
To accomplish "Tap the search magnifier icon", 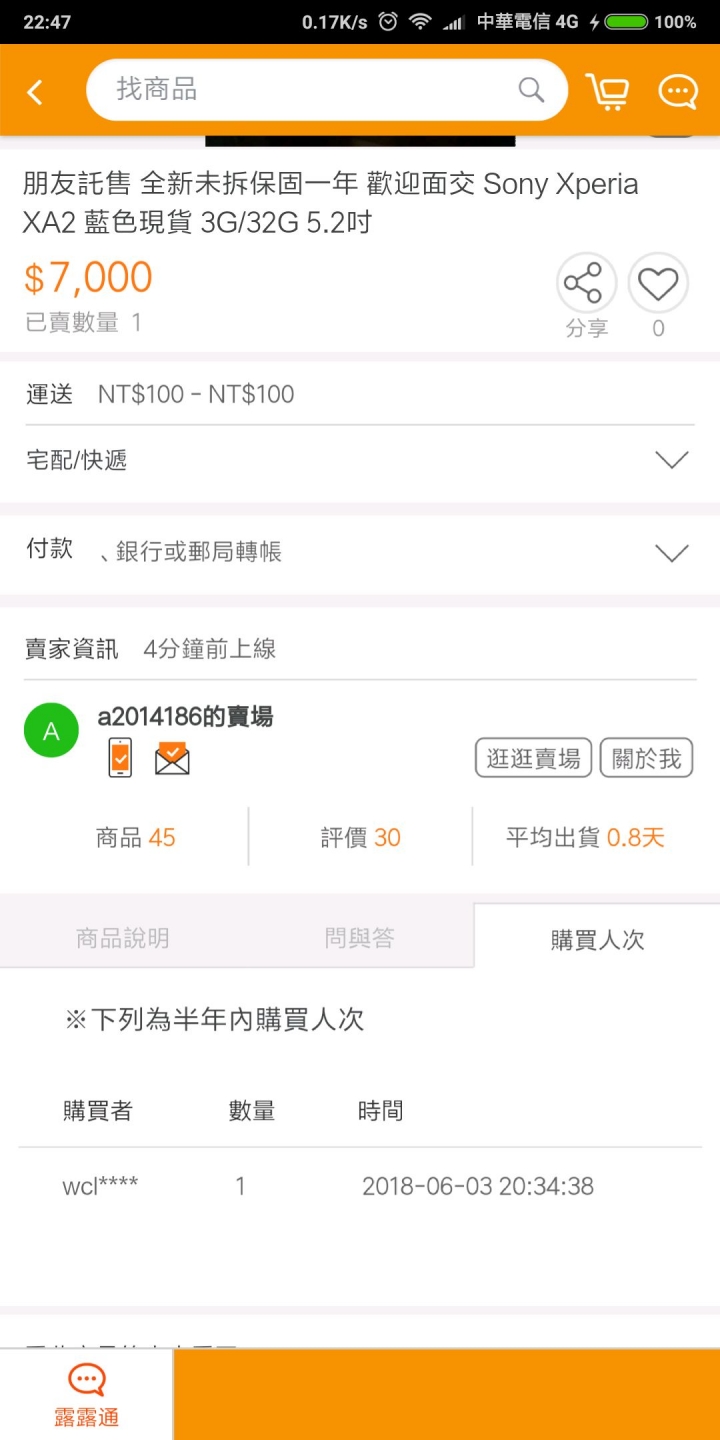I will point(531,90).
